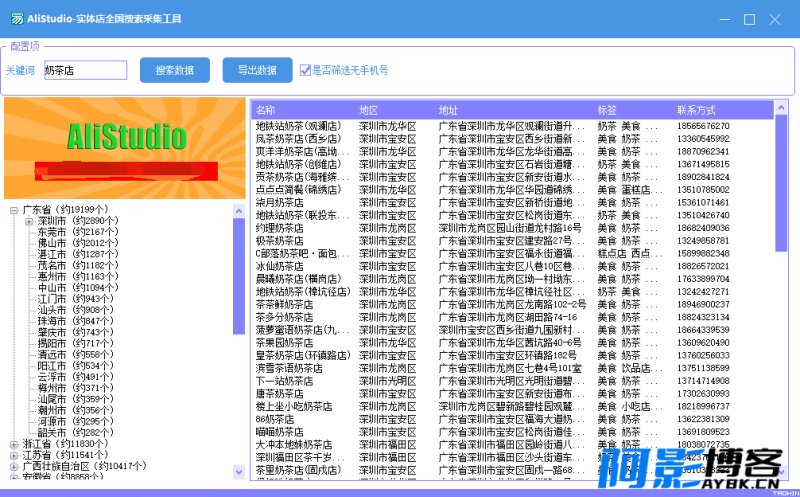Click the AliStudio banner logo image
Viewport: 800px width, 497px height.
[x=124, y=147]
